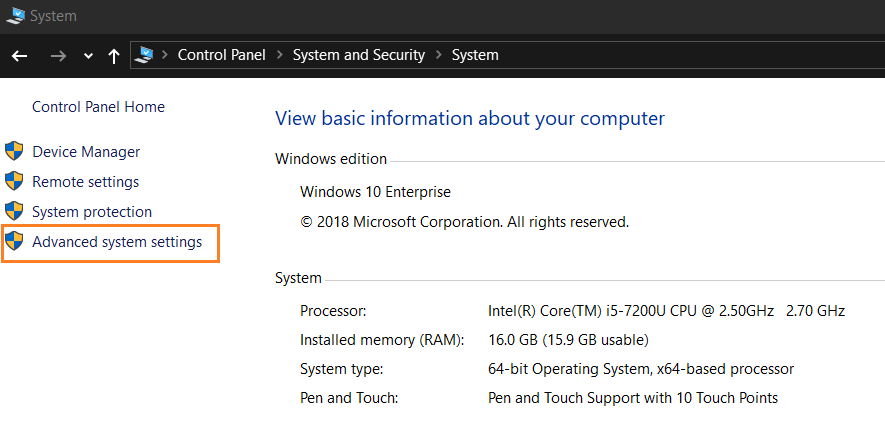
Task: Click the shield icon beside Remote settings
Action: pos(14,181)
